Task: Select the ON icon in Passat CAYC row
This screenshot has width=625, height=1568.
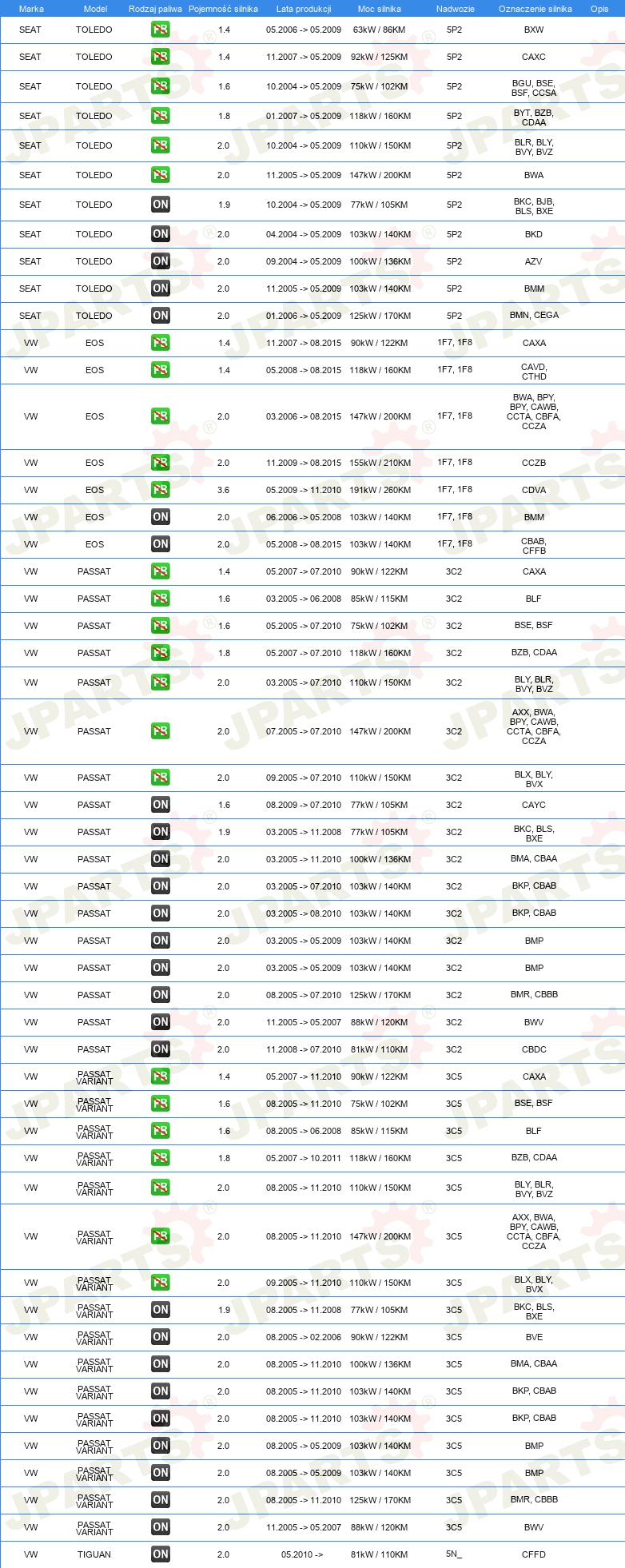Action: [x=161, y=805]
